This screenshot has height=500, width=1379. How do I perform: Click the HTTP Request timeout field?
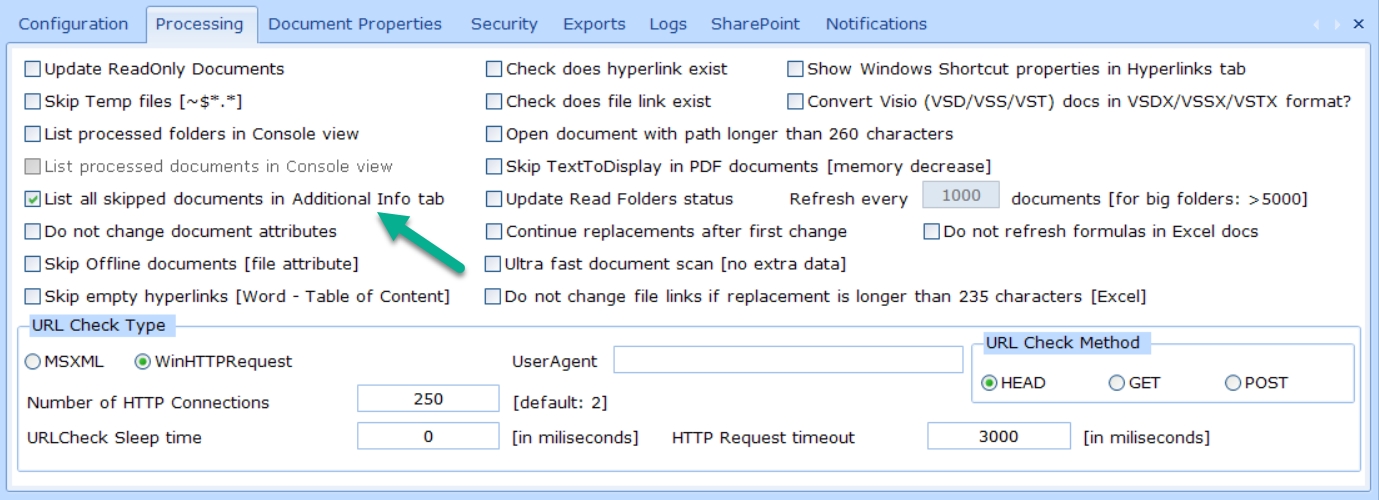(x=999, y=436)
